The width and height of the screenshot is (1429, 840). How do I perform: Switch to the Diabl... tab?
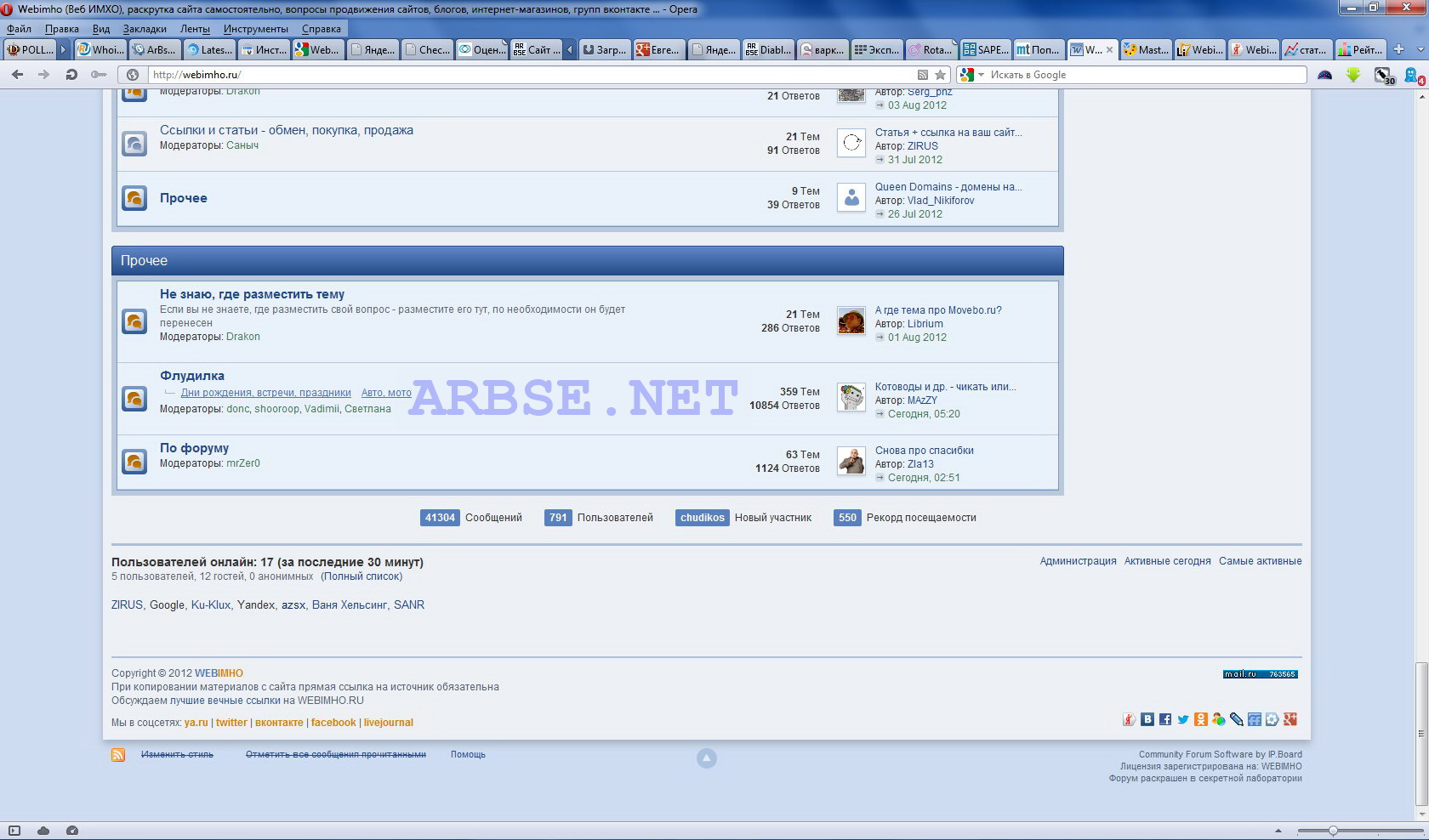pyautogui.click(x=768, y=49)
